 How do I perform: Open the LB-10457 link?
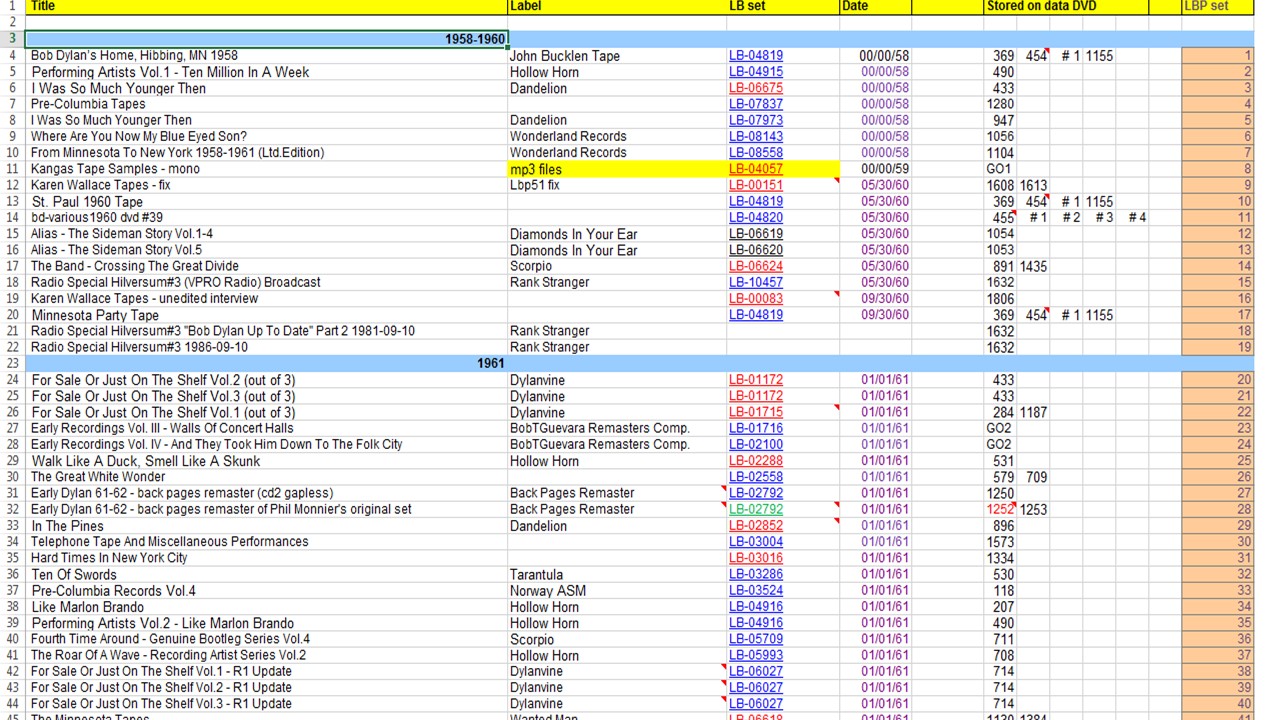[x=755, y=282]
